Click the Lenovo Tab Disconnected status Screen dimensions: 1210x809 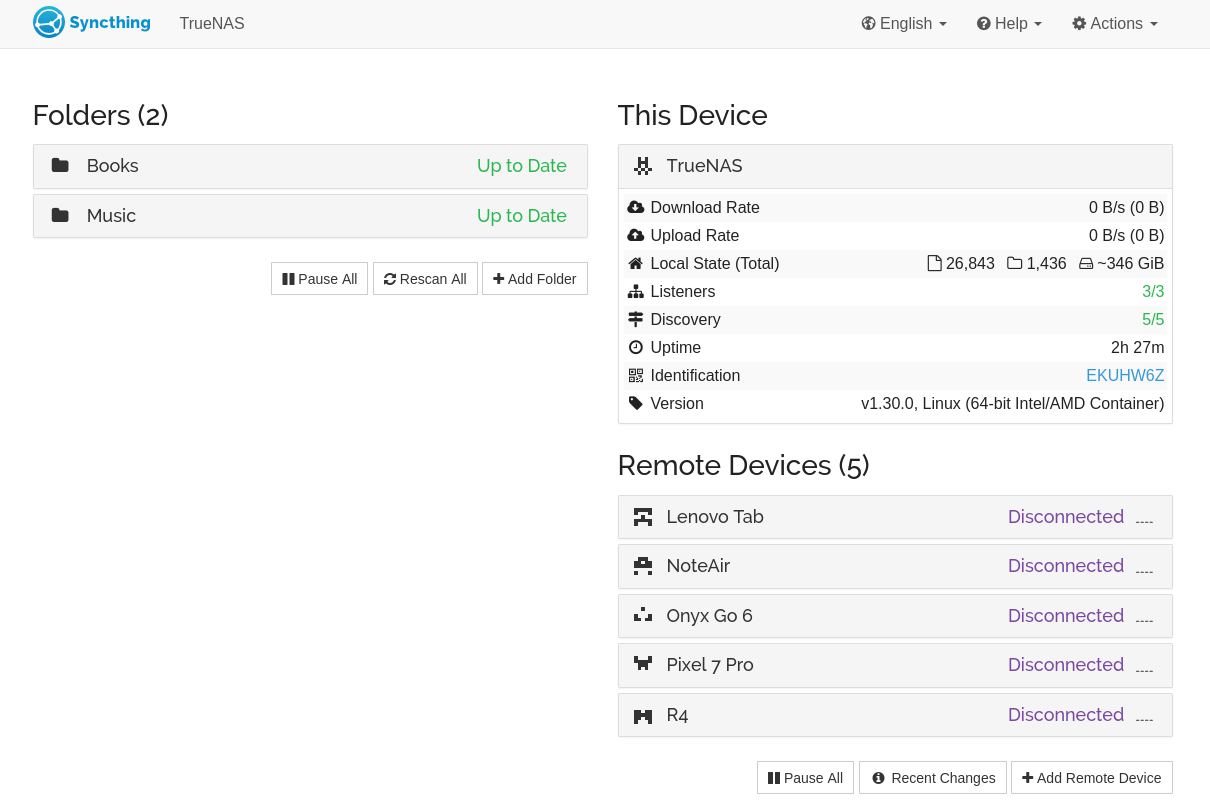1066,517
